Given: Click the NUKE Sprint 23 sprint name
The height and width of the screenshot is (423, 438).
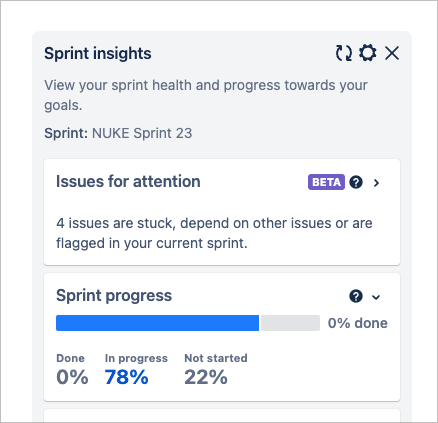Looking at the screenshot, I should click(142, 133).
